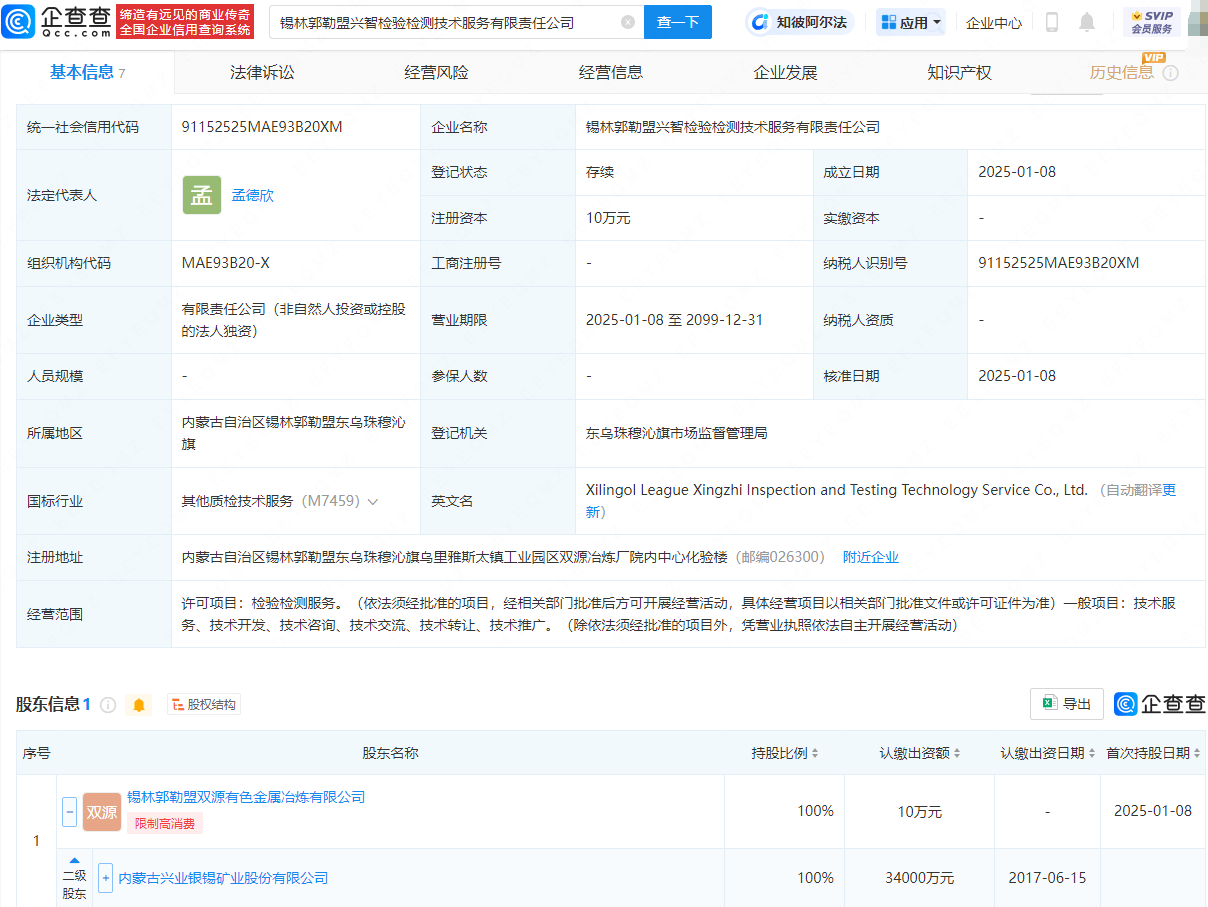Click the taxpayer ID next to 纳税人识别号
This screenshot has width=1208, height=907.
tap(1059, 263)
